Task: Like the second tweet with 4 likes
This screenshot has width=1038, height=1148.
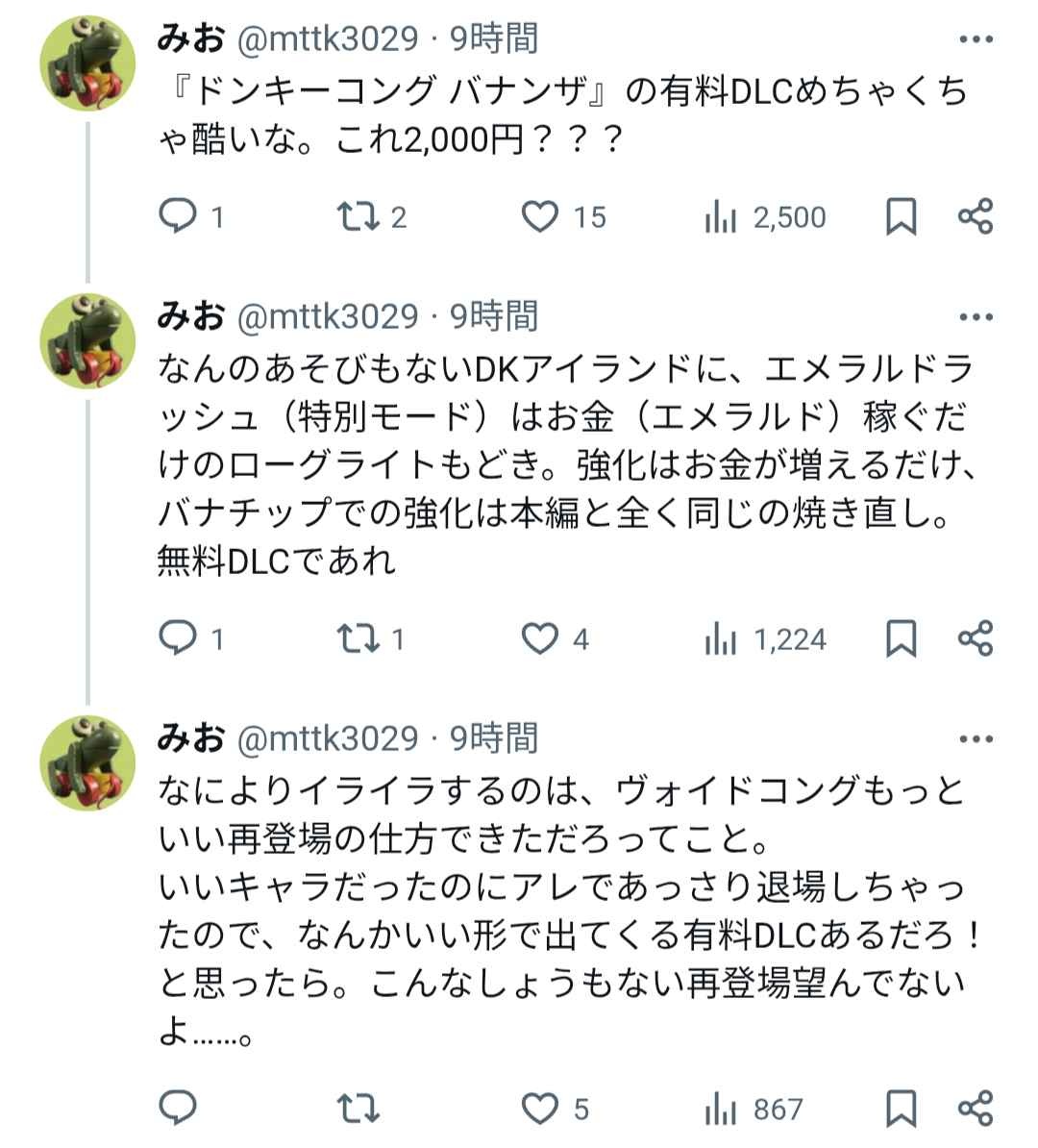Action: coord(540,638)
